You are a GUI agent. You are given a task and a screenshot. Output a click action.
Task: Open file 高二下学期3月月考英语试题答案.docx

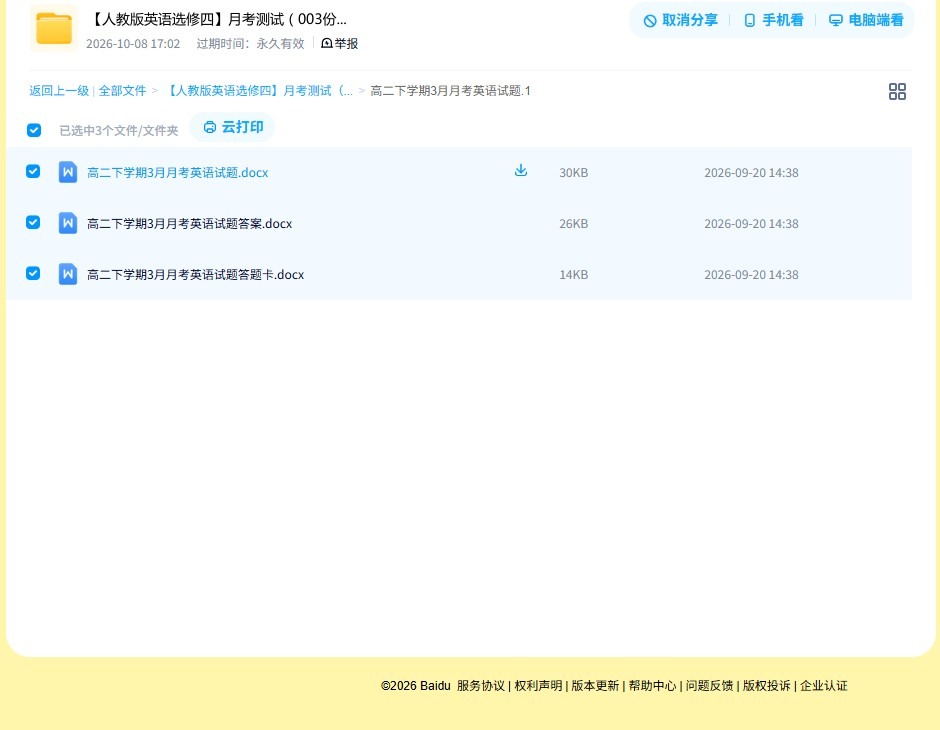point(189,224)
